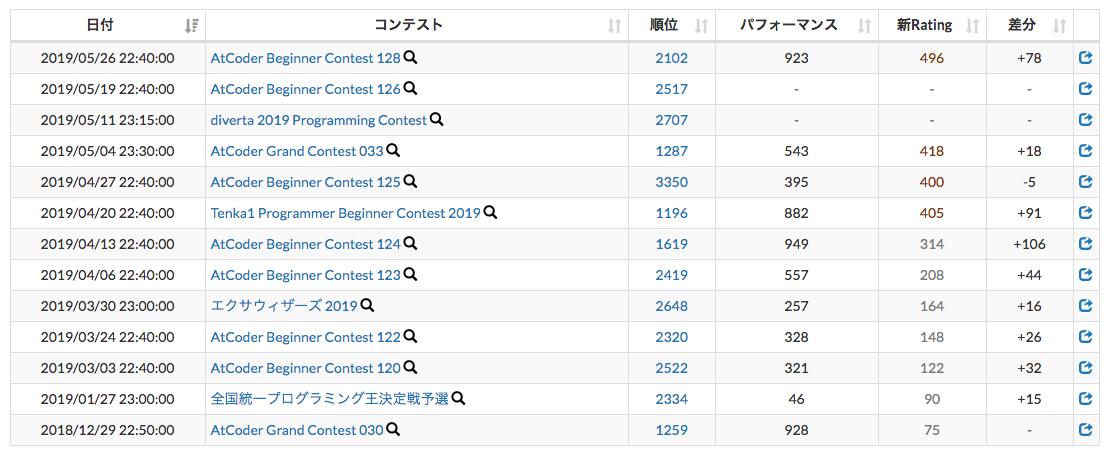Sort table by コンテスト column header
Screen dimensions: 1107x452
417,25
